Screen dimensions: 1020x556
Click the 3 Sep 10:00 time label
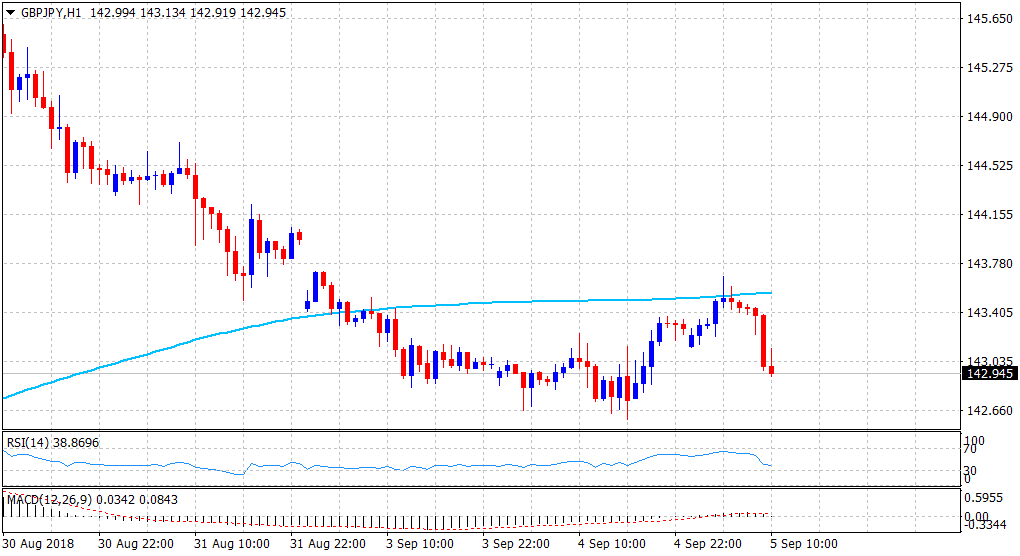pyautogui.click(x=419, y=544)
